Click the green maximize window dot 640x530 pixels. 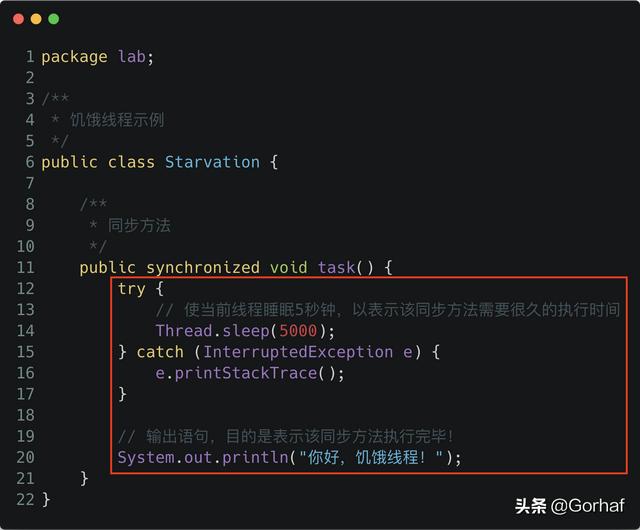pos(53,19)
